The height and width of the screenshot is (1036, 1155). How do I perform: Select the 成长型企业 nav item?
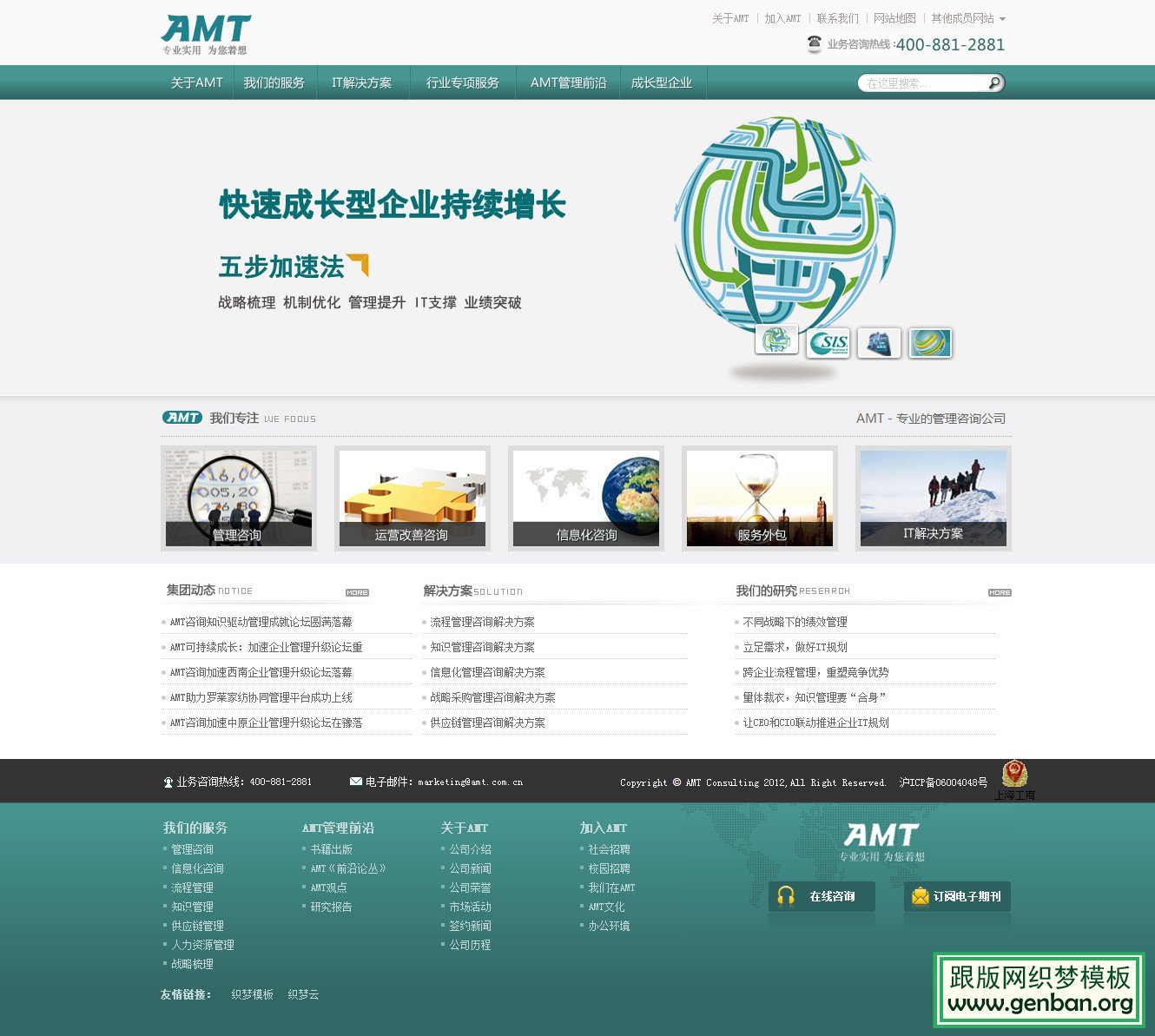tap(663, 82)
